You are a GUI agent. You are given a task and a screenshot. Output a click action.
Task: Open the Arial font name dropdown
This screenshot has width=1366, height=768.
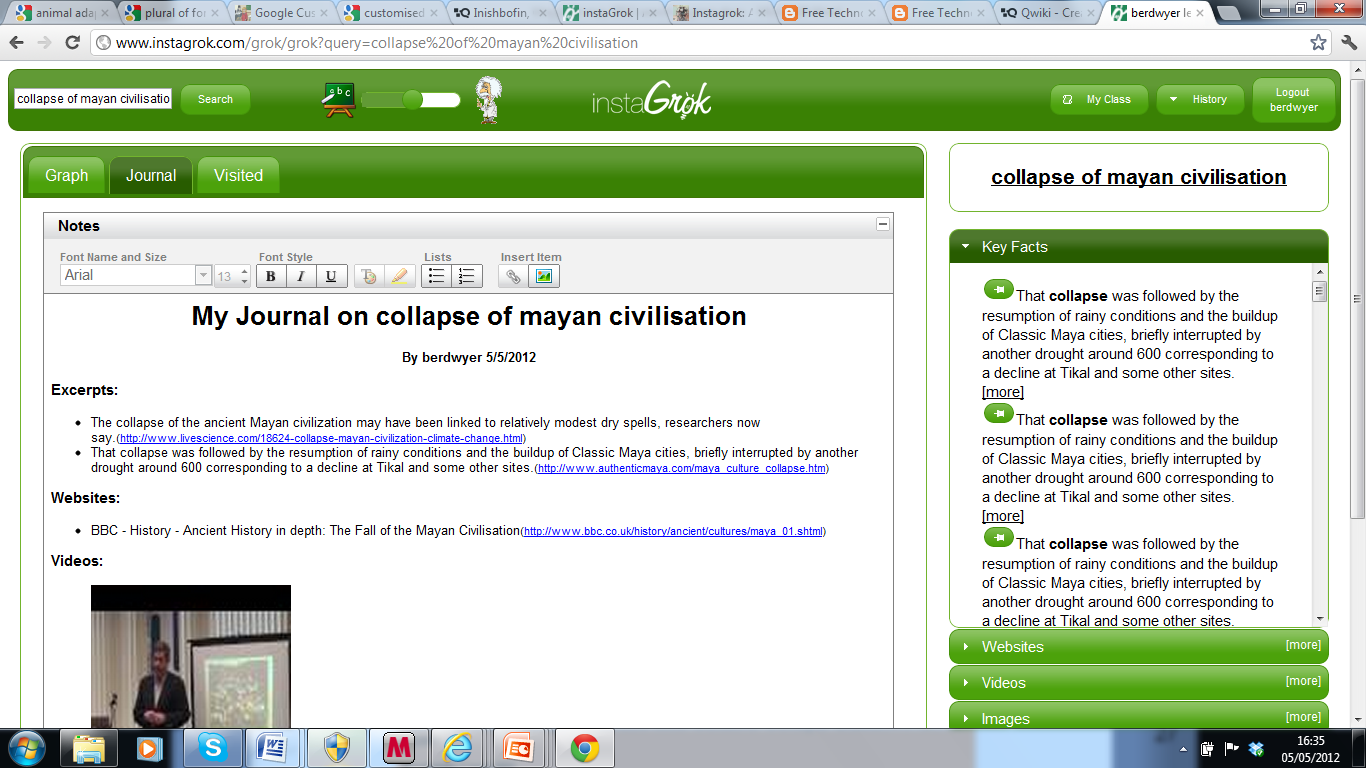203,276
